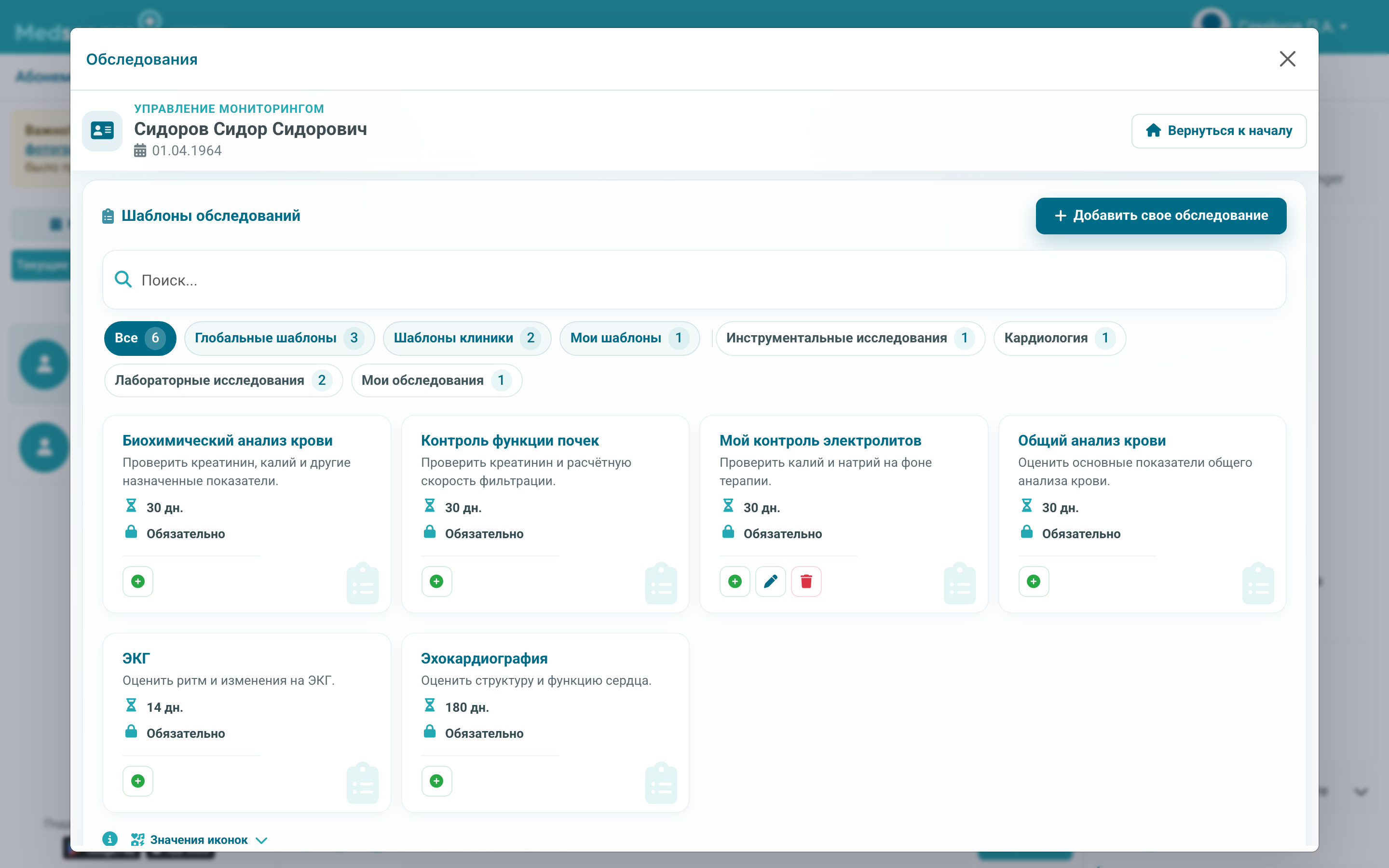Filter by Мои обследования
1389x868 pixels.
436,380
